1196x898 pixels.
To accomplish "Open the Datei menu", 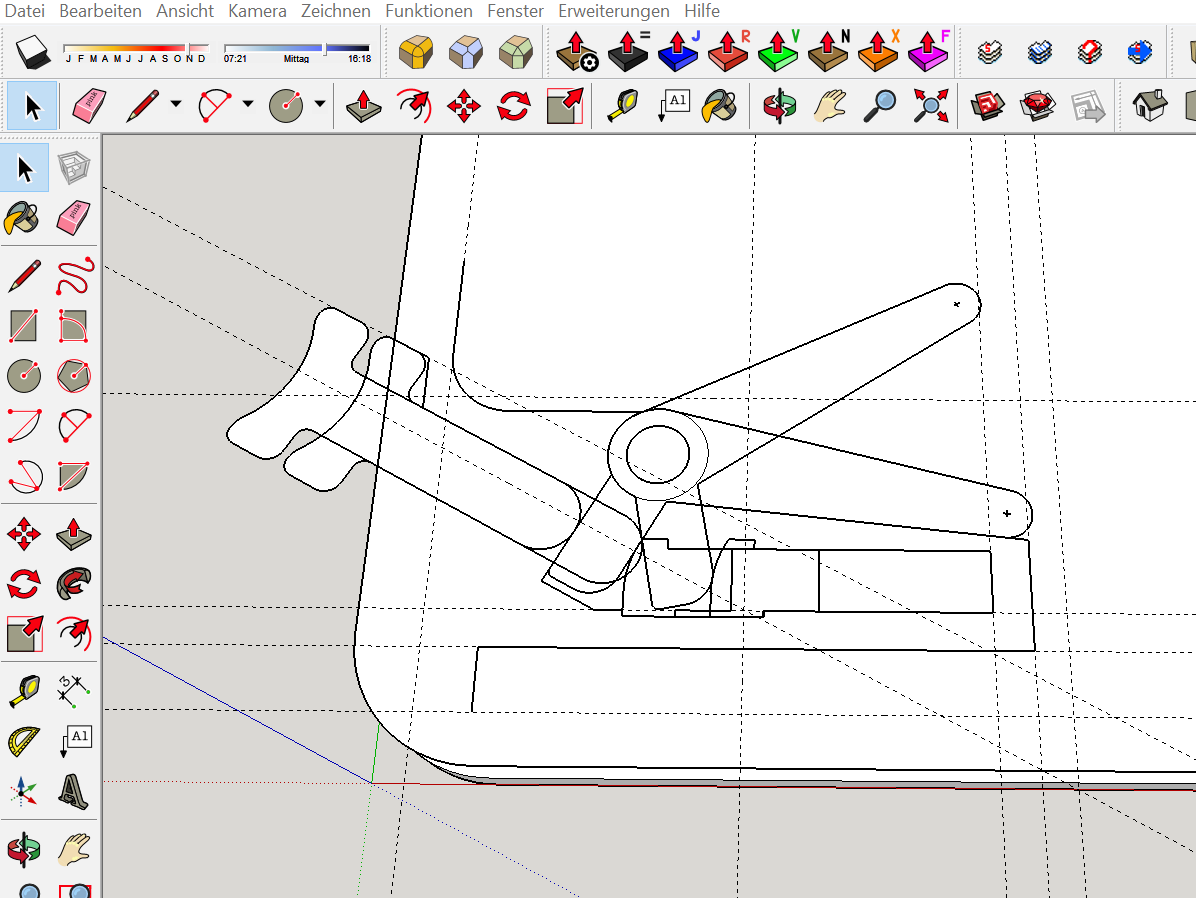I will [24, 11].
